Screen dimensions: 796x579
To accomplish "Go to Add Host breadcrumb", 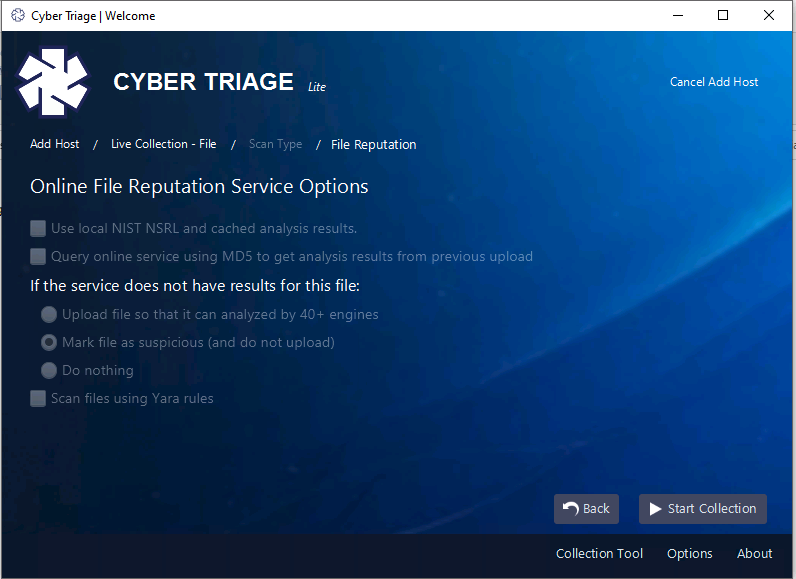I will click(54, 144).
